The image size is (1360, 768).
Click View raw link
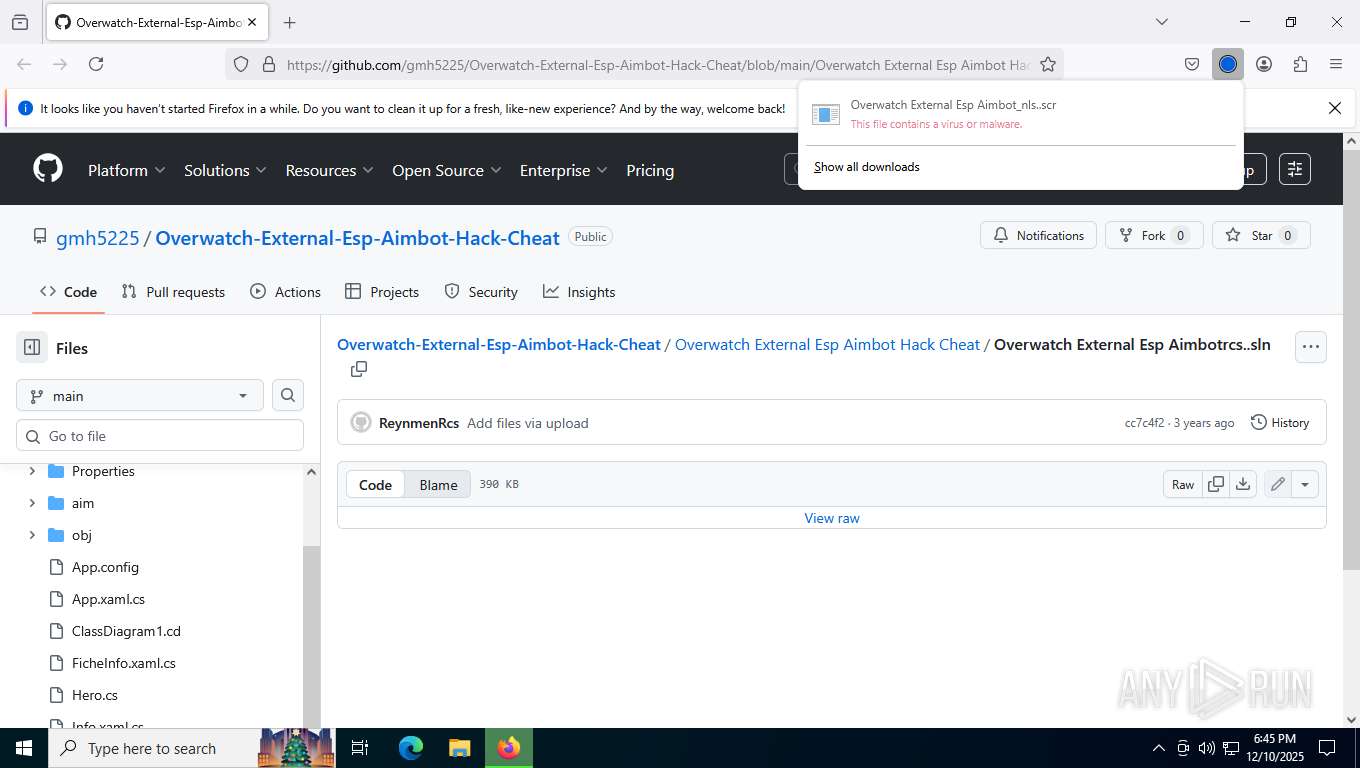[832, 518]
